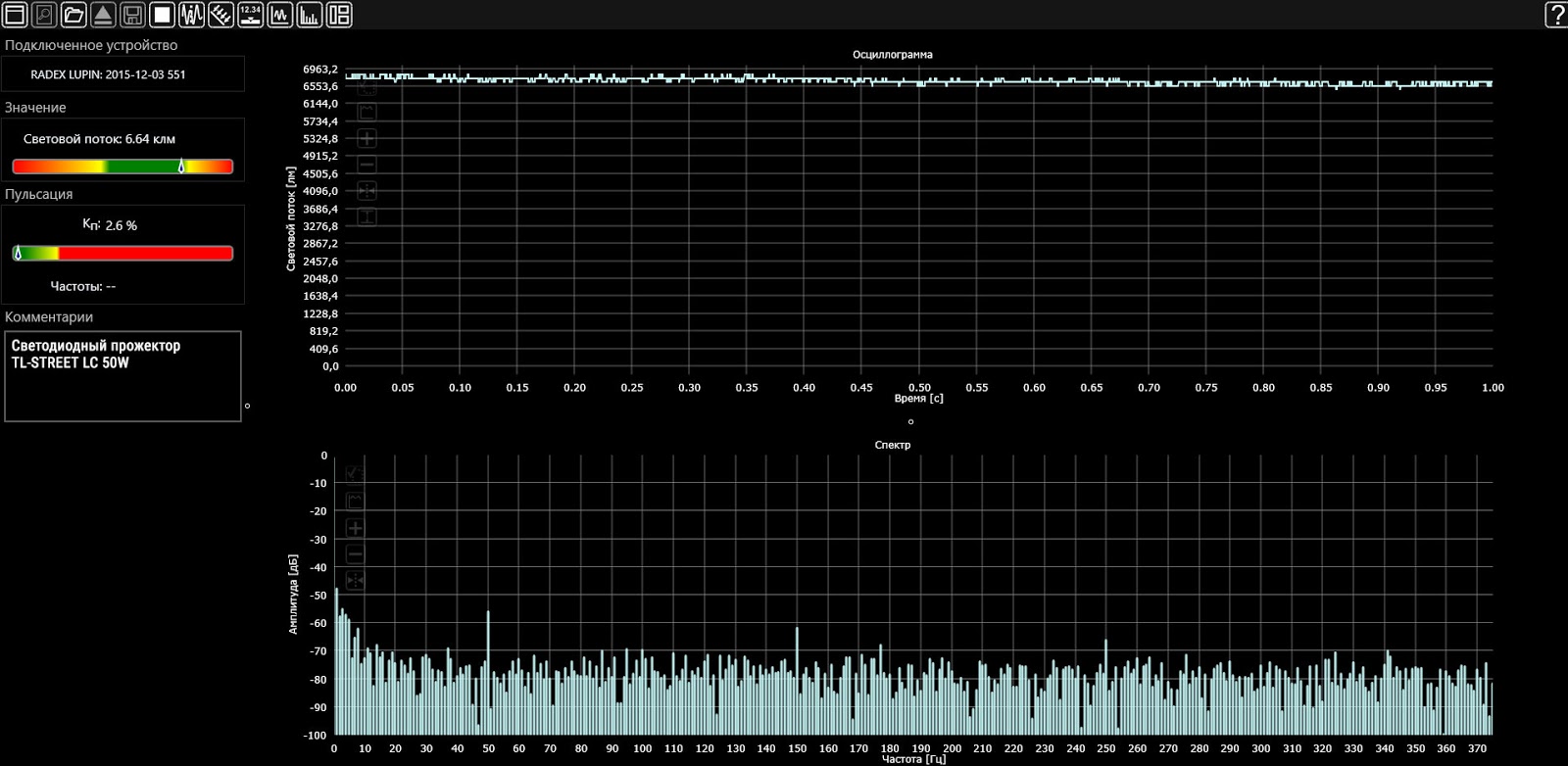Click the eject device icon
The width and height of the screenshot is (1568, 766).
(x=103, y=15)
